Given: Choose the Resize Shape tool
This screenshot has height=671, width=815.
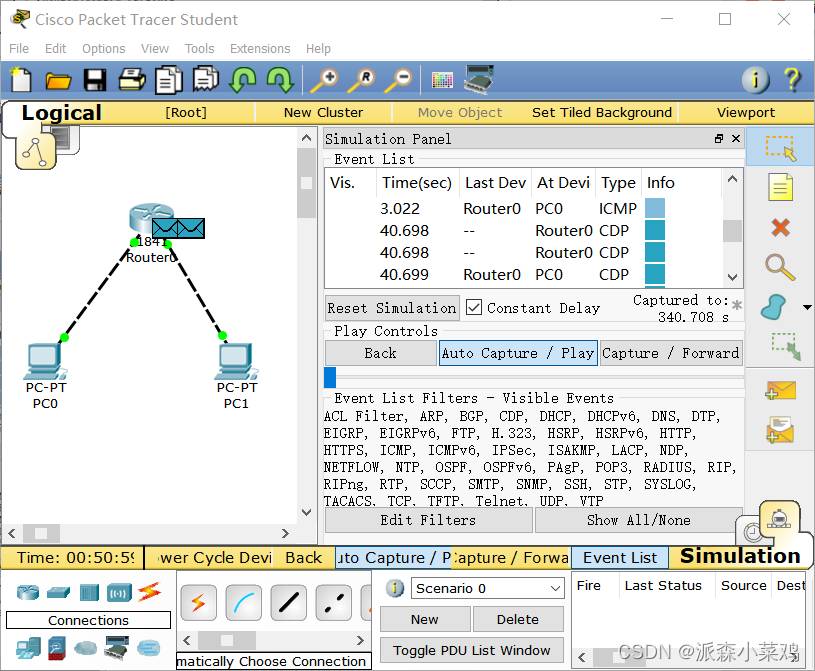Looking at the screenshot, I should click(786, 346).
